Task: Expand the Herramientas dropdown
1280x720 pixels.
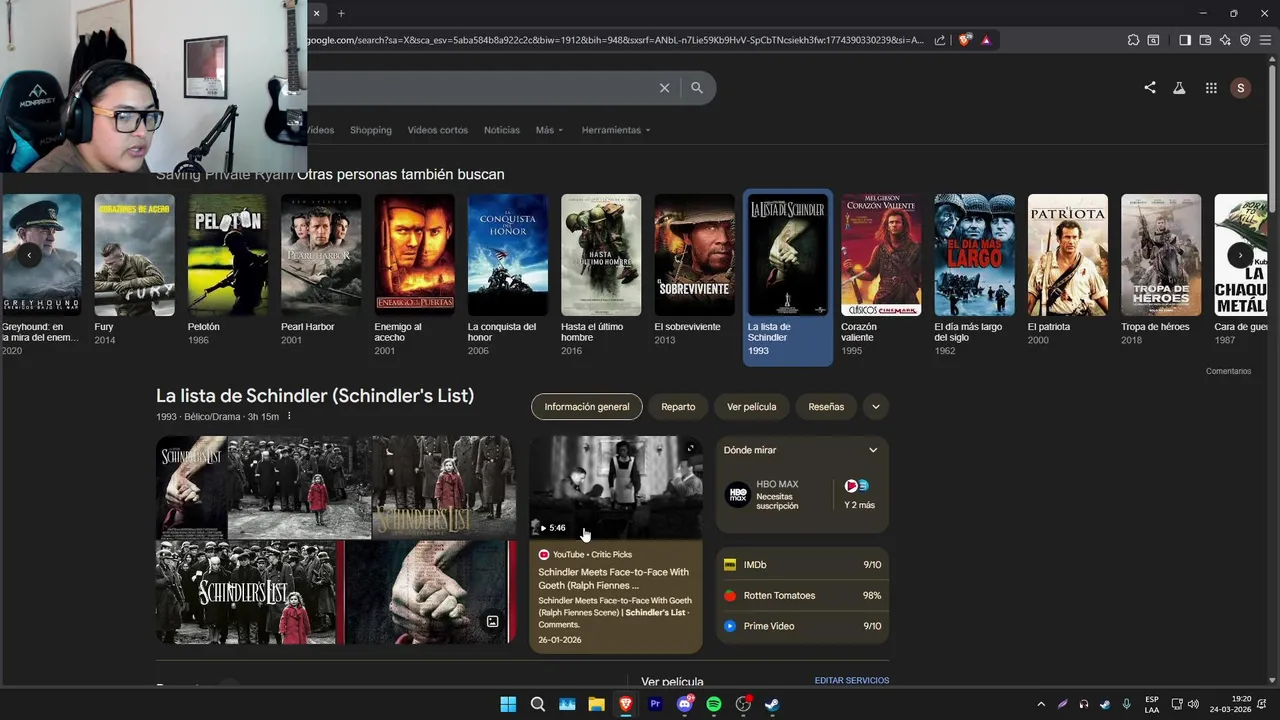Action: [x=616, y=130]
